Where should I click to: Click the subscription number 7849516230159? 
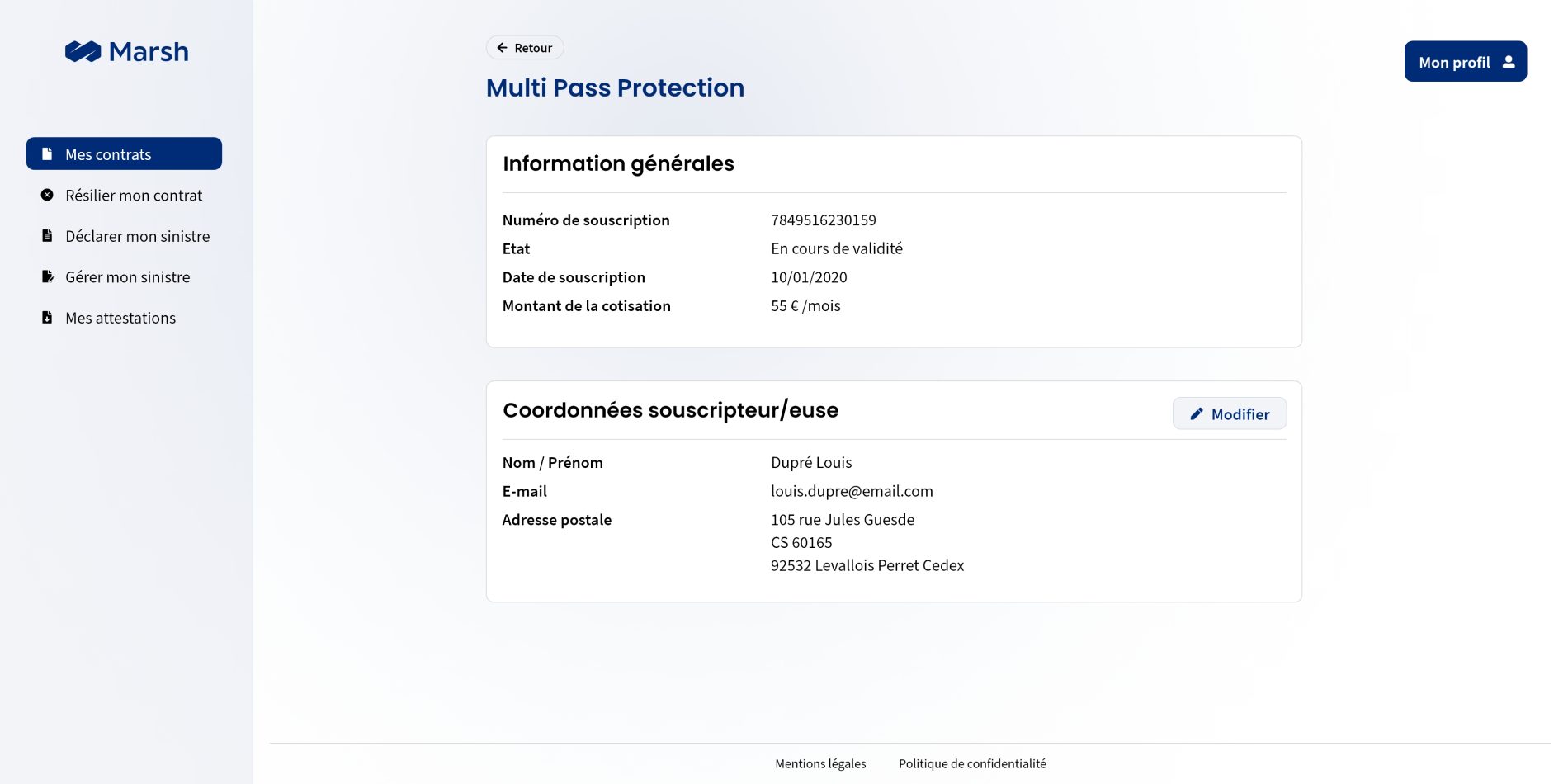(823, 220)
